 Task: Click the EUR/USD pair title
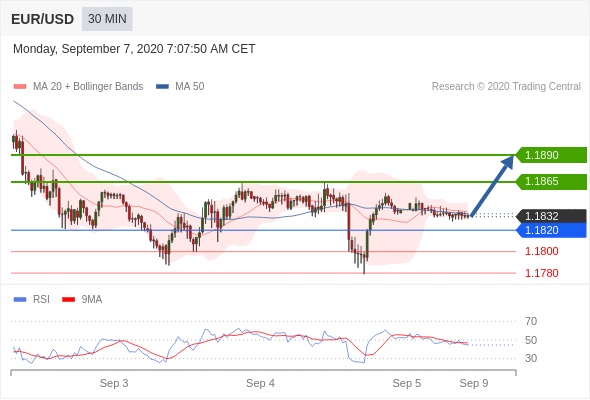43,19
